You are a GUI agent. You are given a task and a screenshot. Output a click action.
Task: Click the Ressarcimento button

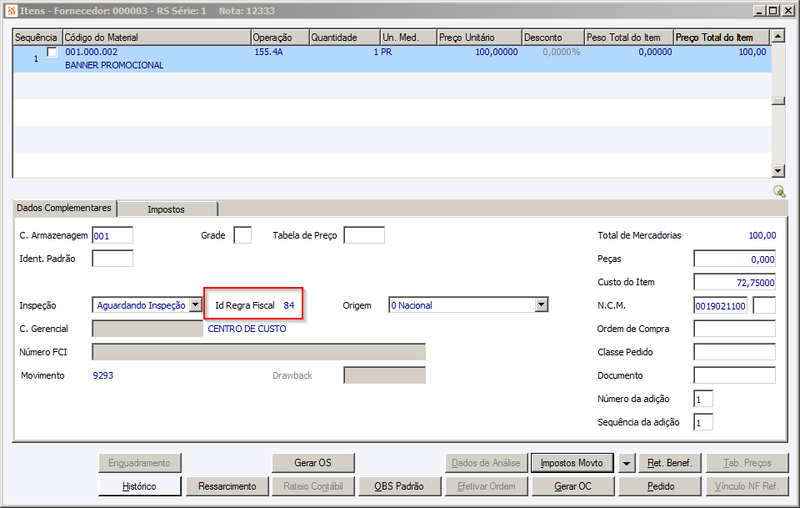pos(227,486)
